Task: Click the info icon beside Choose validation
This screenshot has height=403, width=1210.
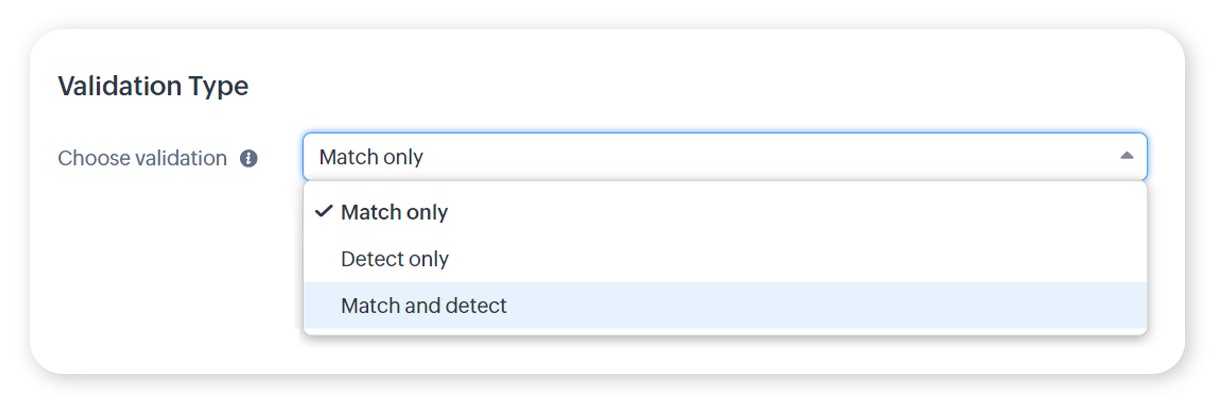Action: tap(249, 158)
